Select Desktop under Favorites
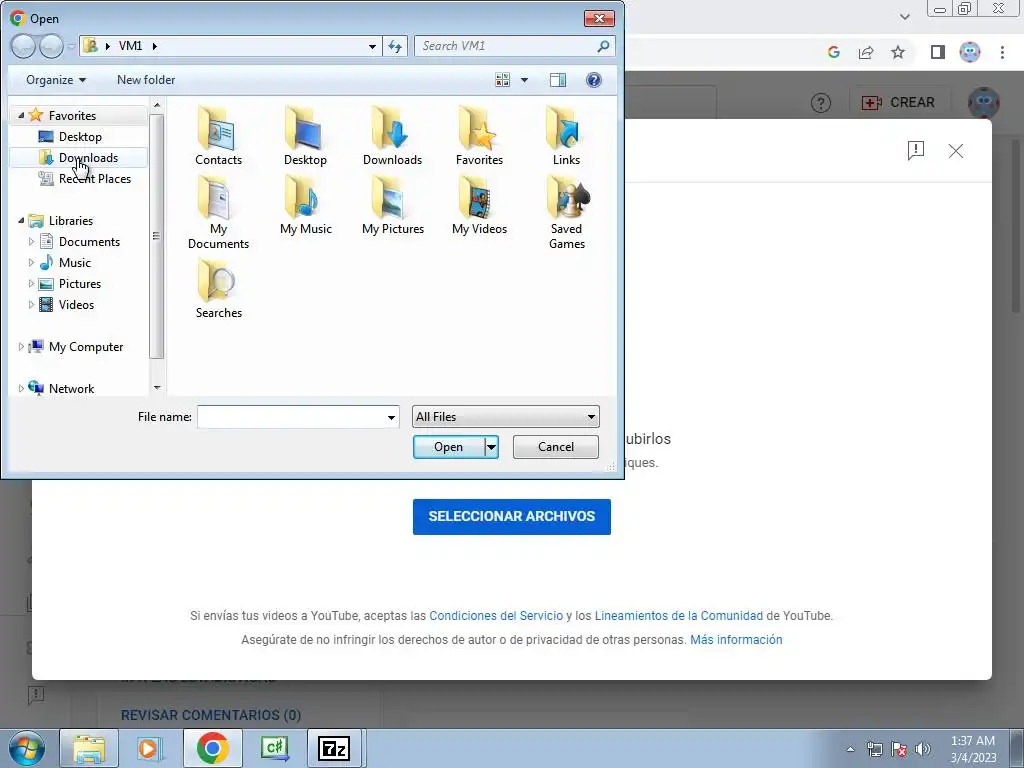Screen dimensions: 1024x768 click(80, 136)
